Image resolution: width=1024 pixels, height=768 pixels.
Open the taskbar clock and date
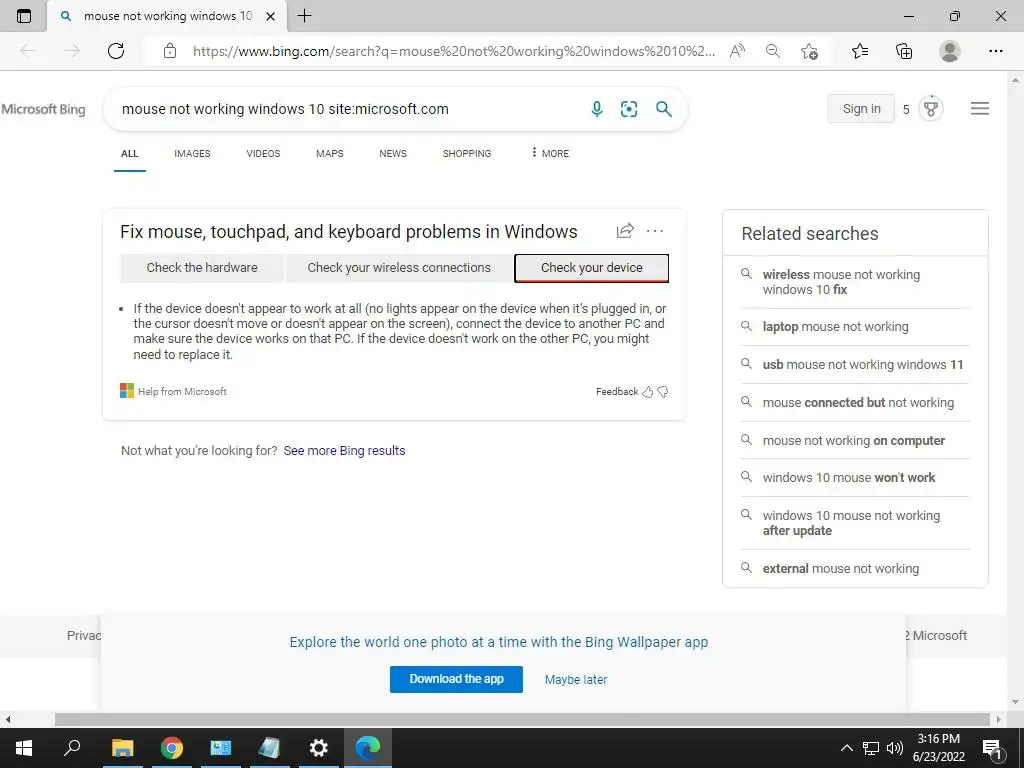point(938,748)
